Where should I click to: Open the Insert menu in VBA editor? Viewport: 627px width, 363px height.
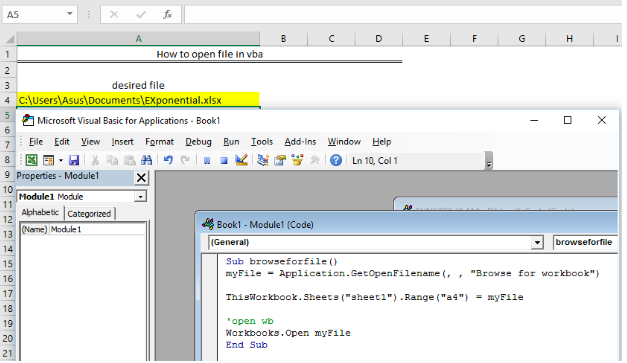point(122,142)
